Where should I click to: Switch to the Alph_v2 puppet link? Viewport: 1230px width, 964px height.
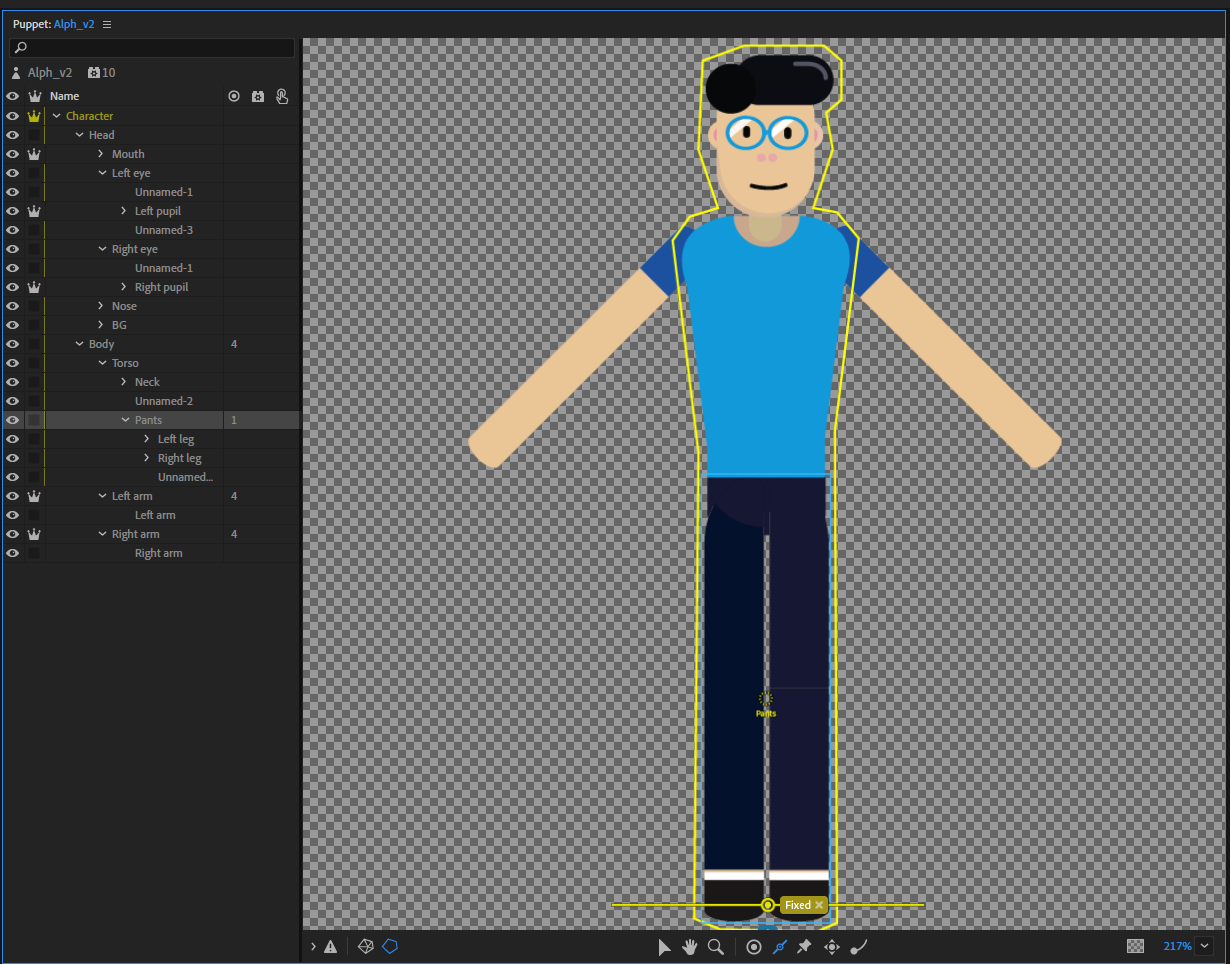[x=73, y=24]
